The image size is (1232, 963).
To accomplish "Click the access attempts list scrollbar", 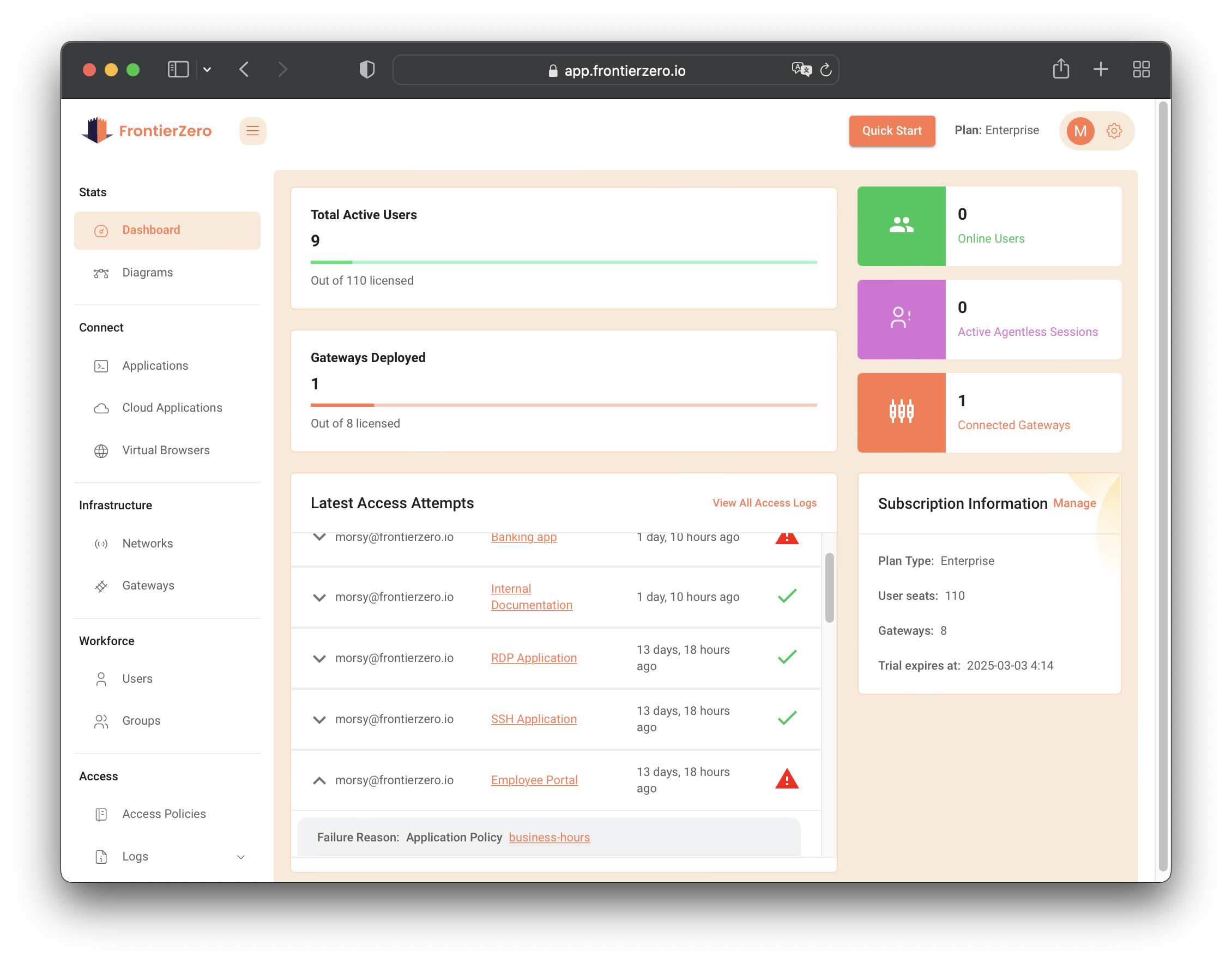I will 829,588.
